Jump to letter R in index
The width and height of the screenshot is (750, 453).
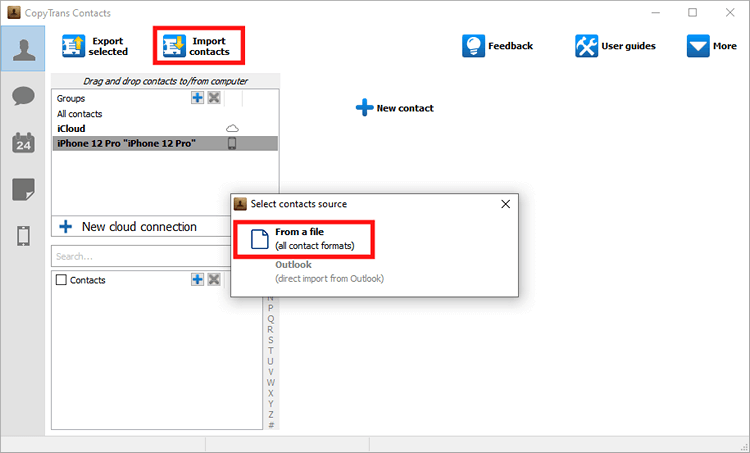coord(271,330)
